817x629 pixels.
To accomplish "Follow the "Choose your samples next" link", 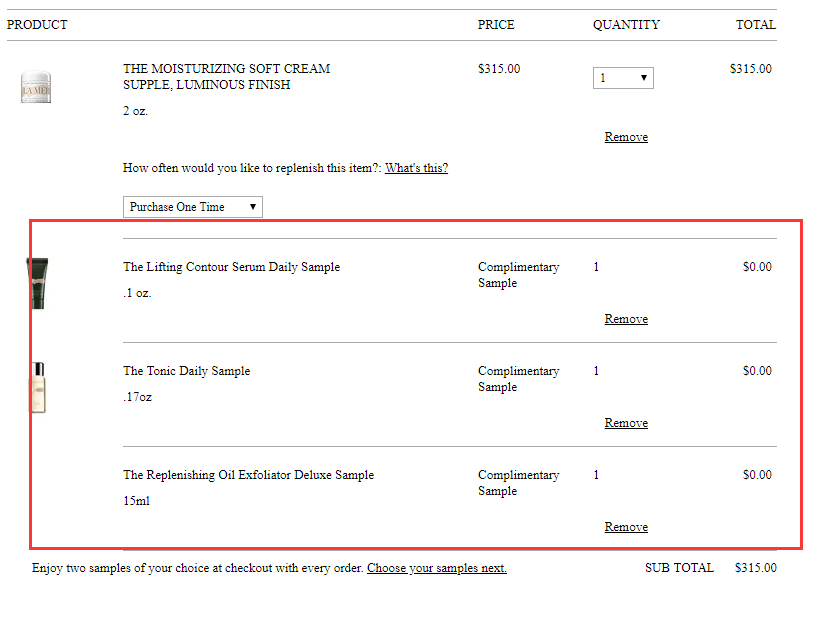I will [x=436, y=568].
